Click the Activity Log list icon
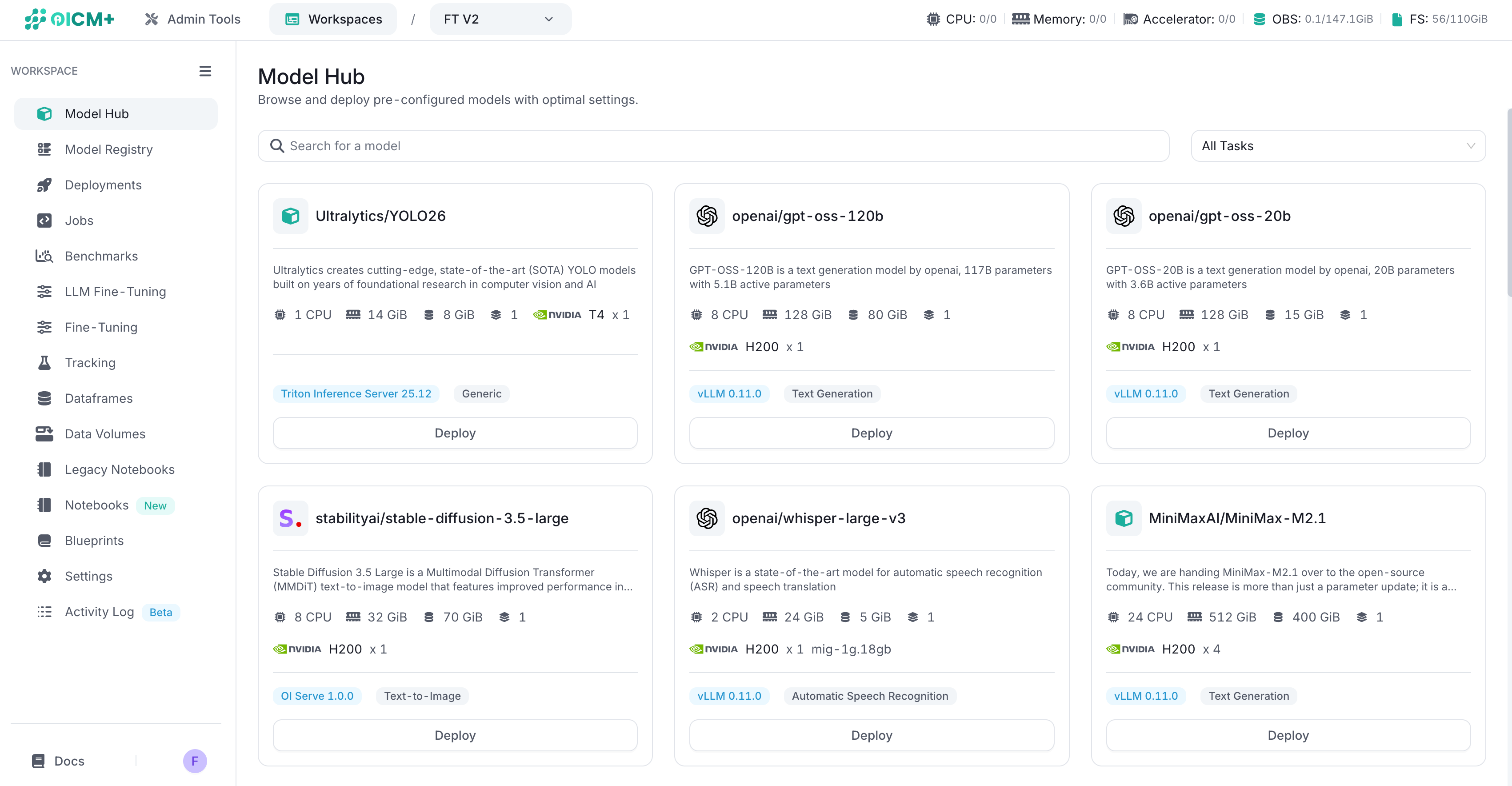 [44, 612]
